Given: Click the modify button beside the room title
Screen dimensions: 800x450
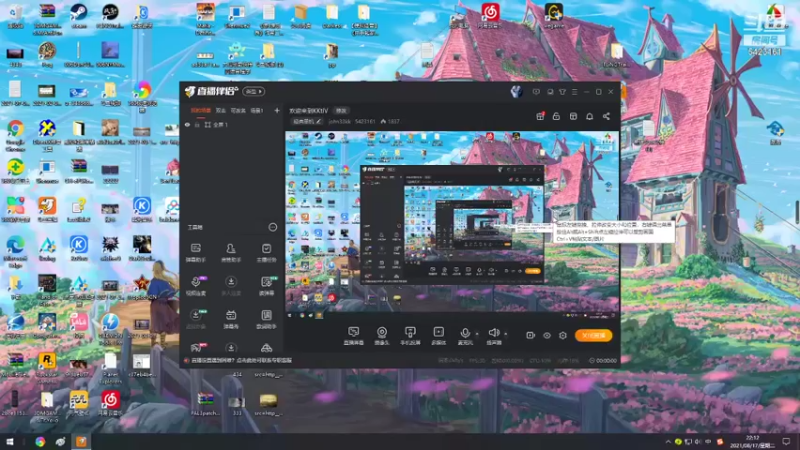Looking at the screenshot, I should 341,111.
